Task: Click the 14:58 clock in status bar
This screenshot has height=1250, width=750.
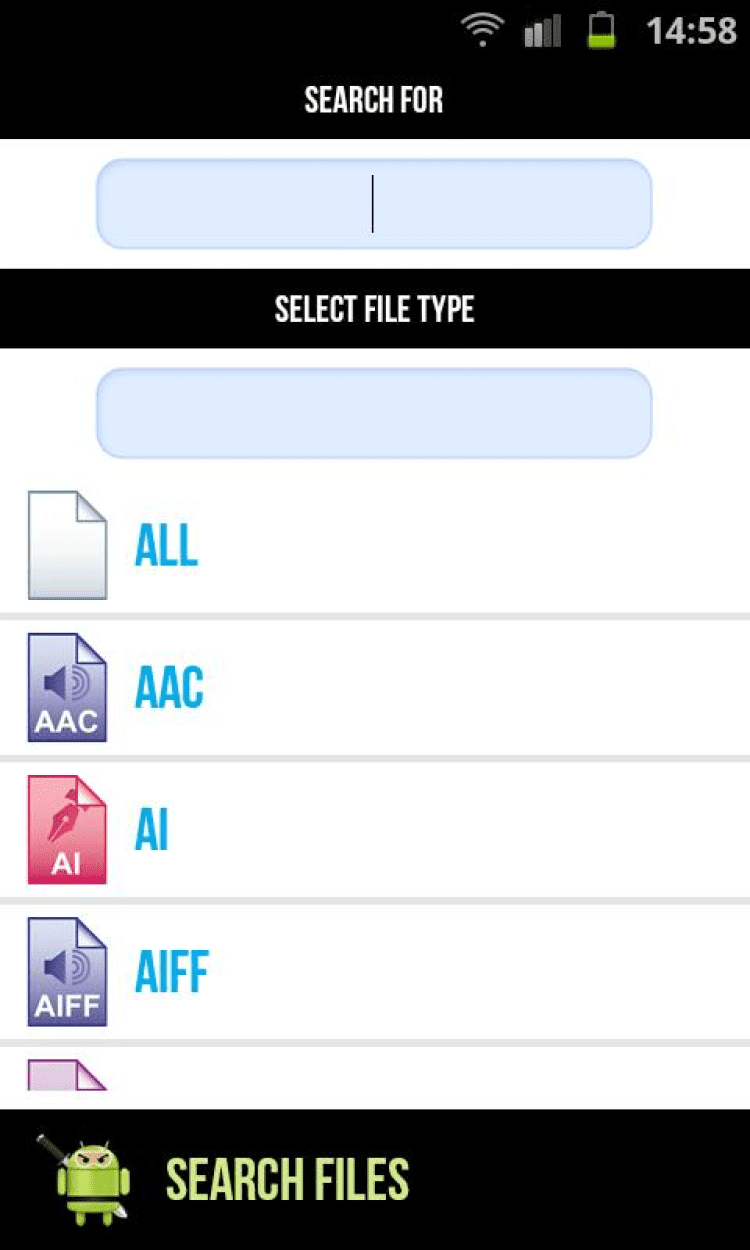Action: (x=691, y=30)
